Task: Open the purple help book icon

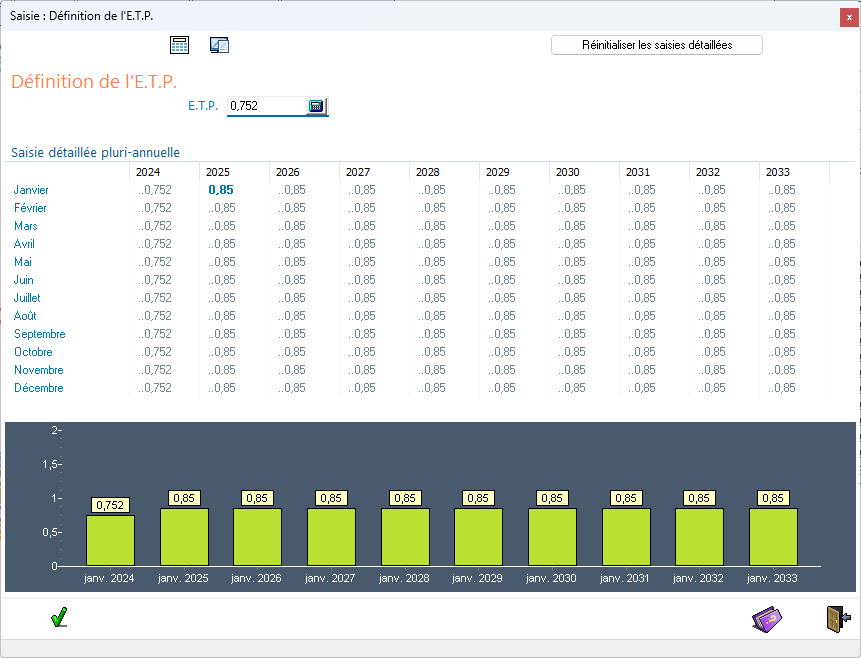Action: (767, 619)
